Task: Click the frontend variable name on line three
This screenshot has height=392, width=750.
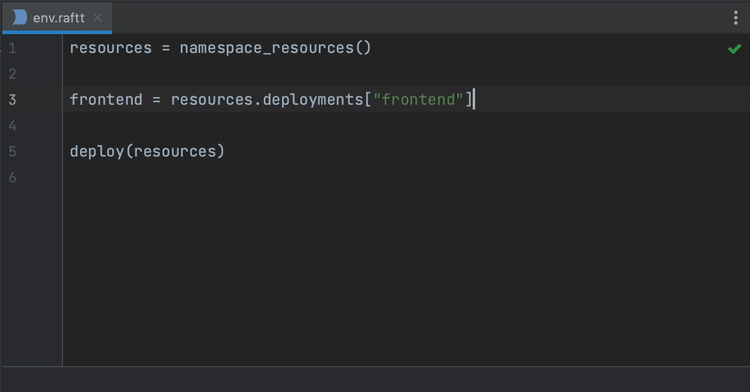Action: click(106, 99)
